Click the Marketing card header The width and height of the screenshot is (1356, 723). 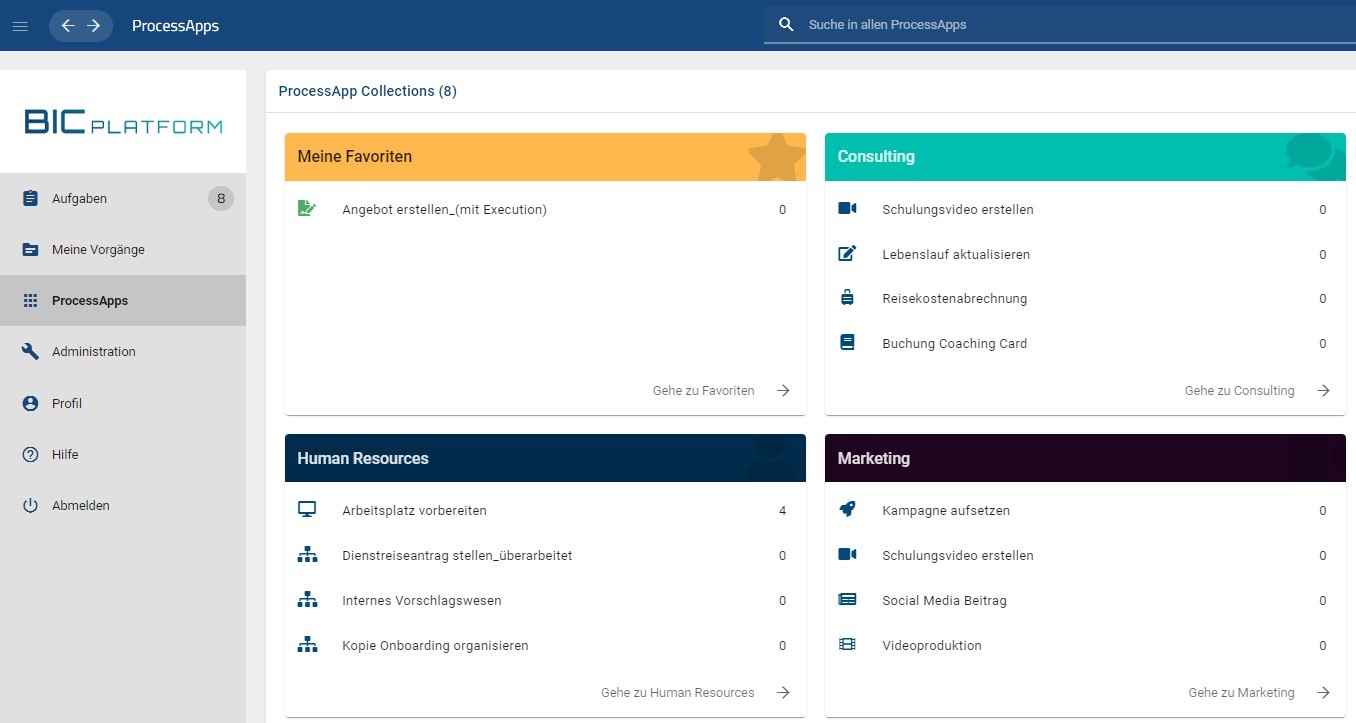(x=1085, y=458)
